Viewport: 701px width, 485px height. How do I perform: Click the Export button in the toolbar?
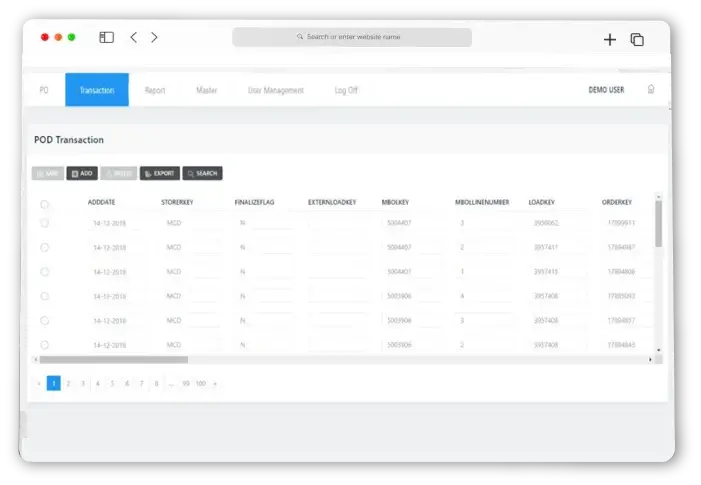pyautogui.click(x=160, y=173)
